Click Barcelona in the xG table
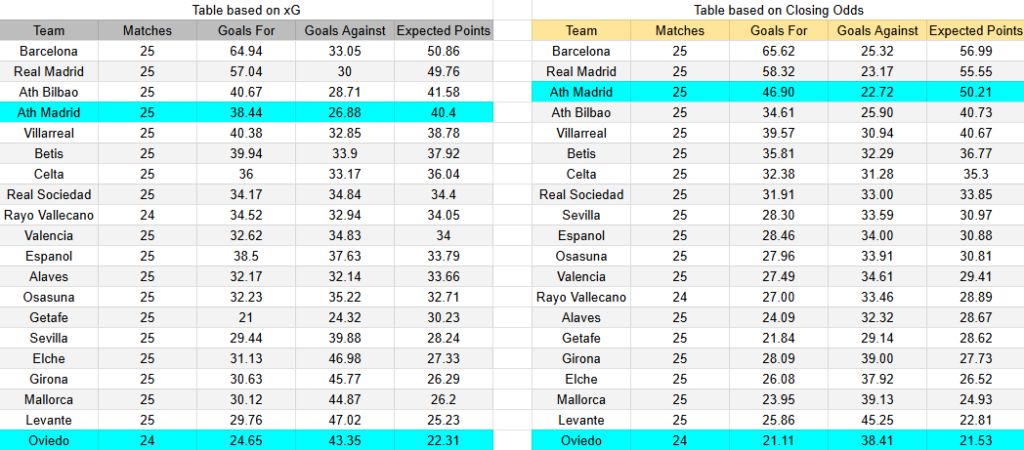The height and width of the screenshot is (450, 1024). (48, 51)
